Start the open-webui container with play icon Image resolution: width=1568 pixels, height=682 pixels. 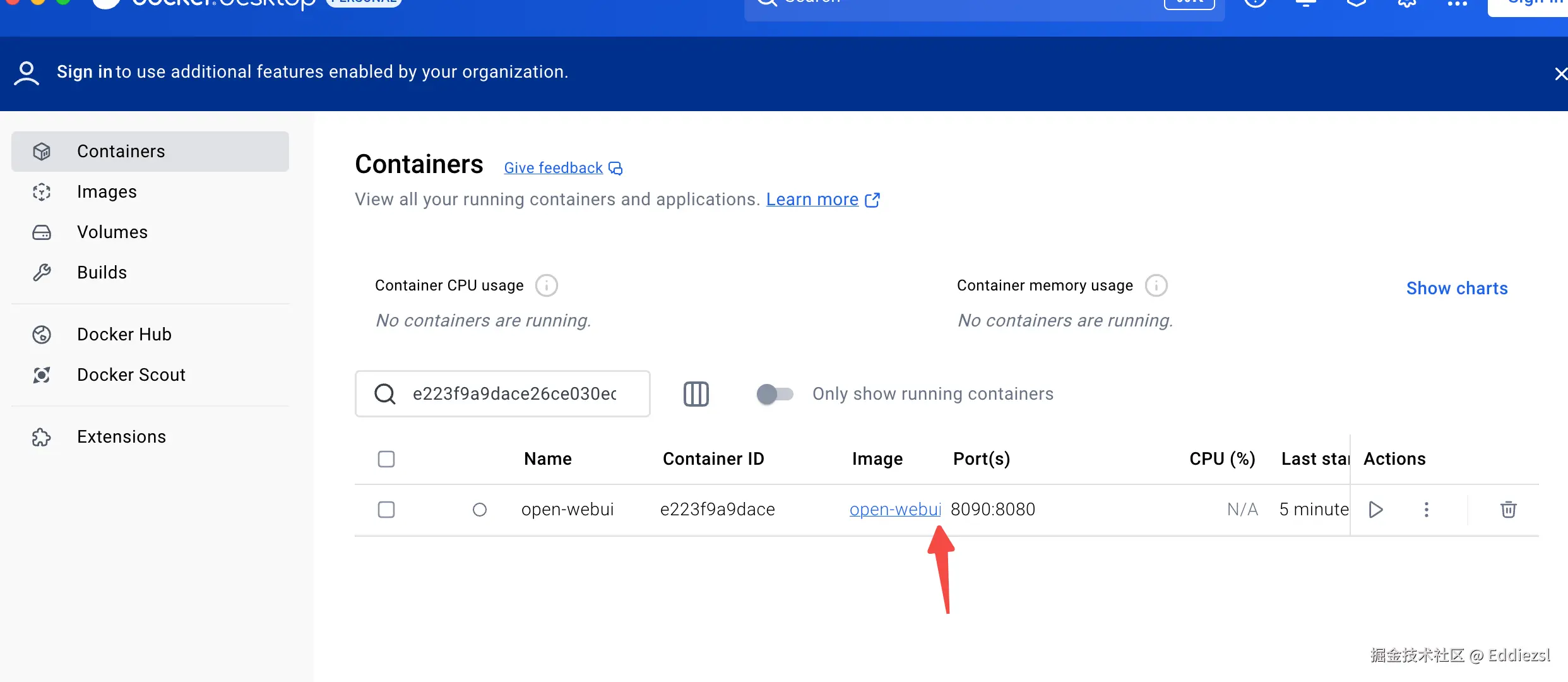pyautogui.click(x=1376, y=510)
